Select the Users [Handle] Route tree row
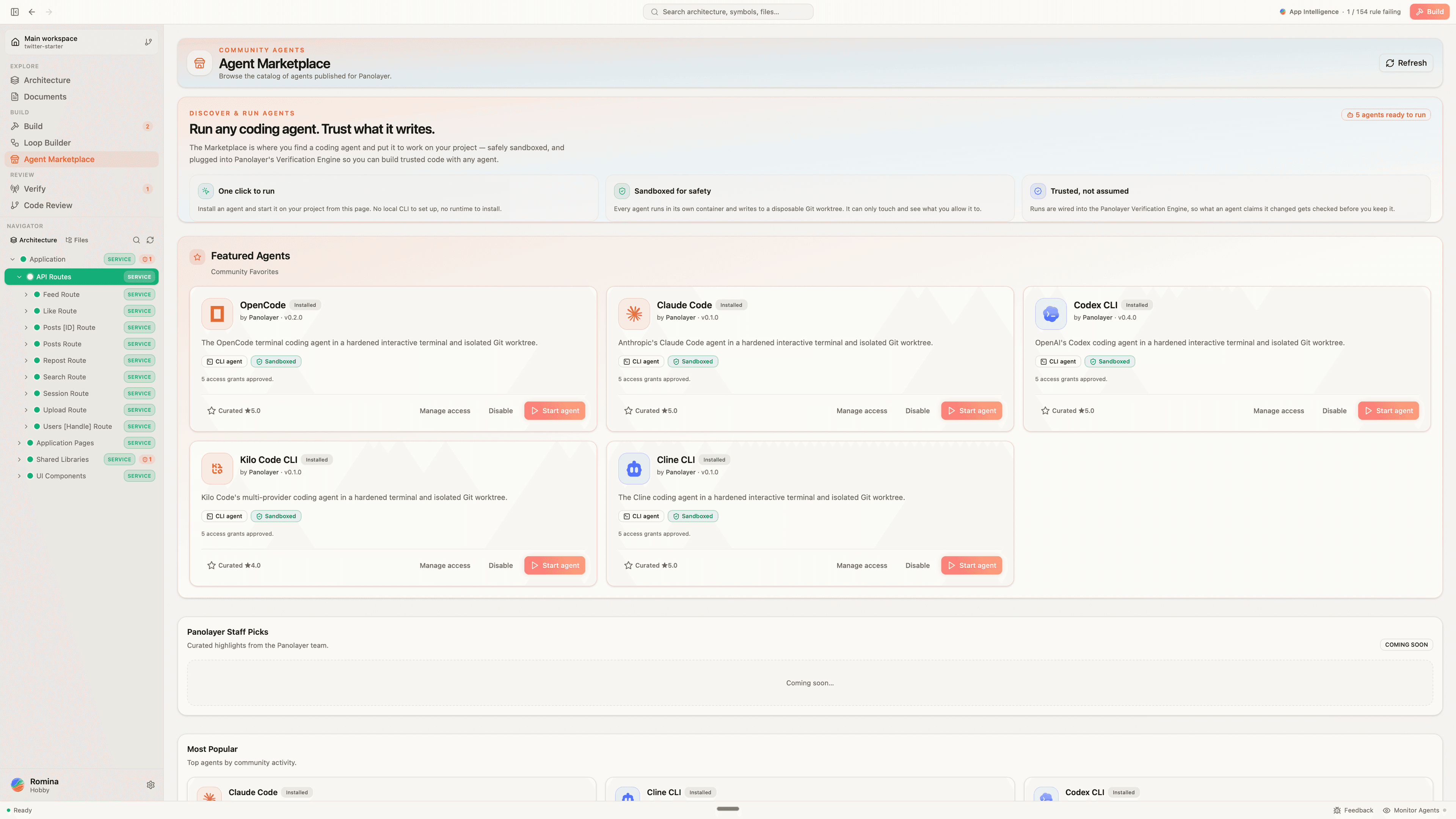 [x=82, y=427]
